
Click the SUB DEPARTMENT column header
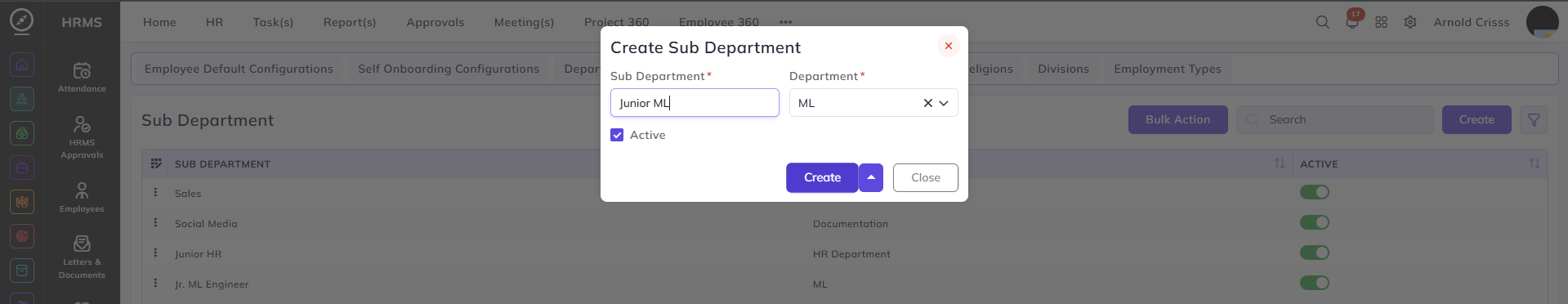click(222, 163)
